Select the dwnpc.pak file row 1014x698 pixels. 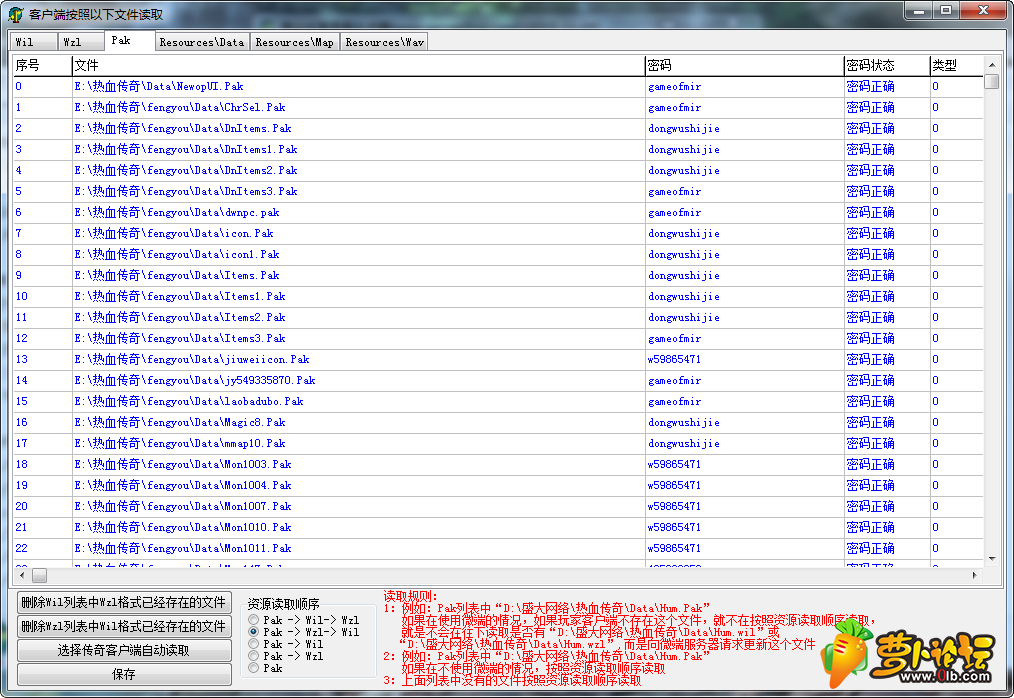click(x=498, y=213)
